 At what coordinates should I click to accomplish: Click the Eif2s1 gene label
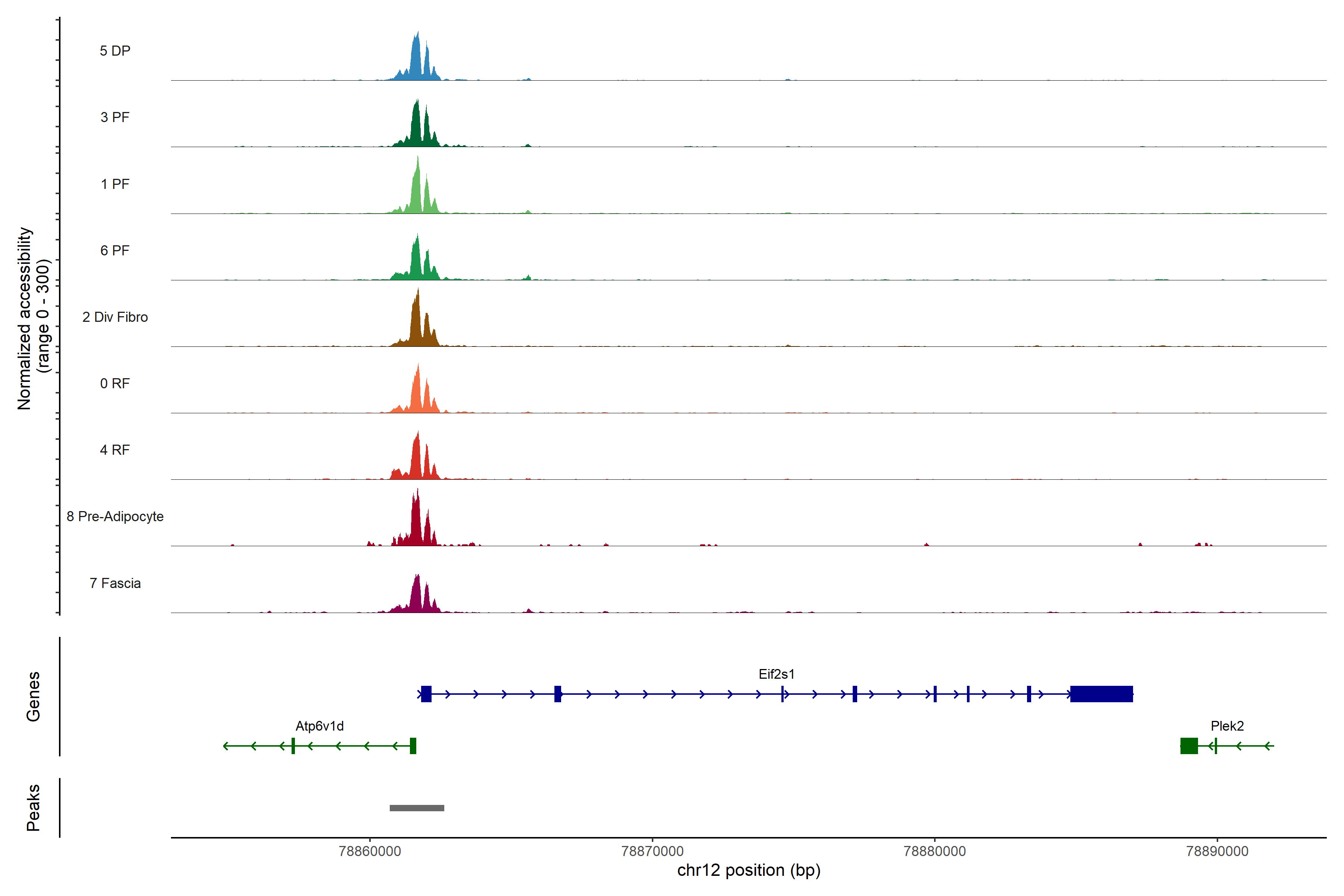(776, 674)
